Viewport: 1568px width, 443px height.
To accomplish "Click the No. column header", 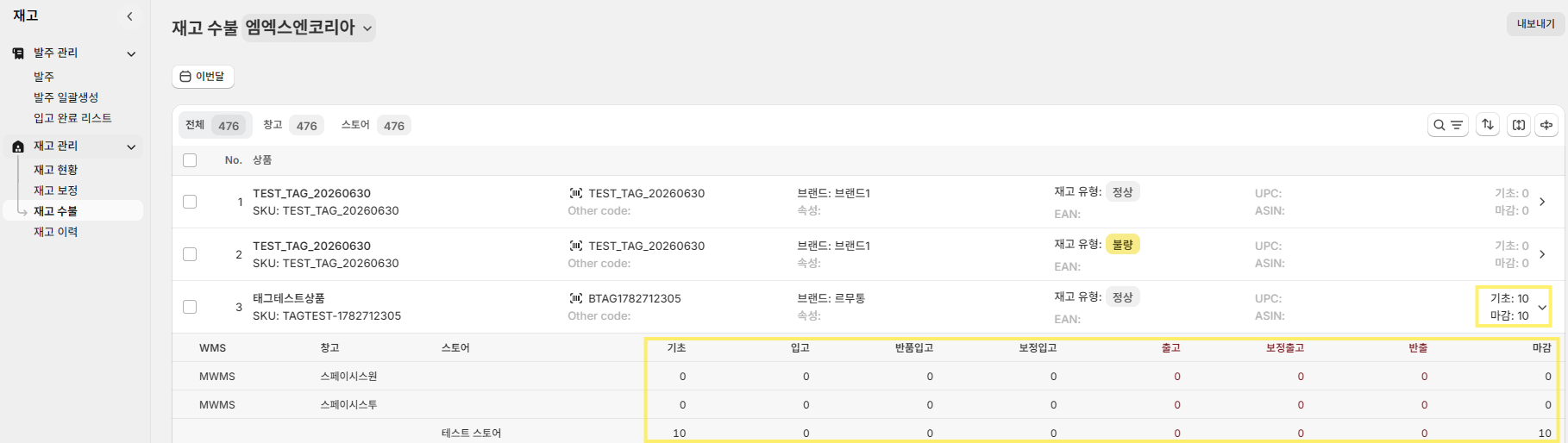I will (233, 160).
